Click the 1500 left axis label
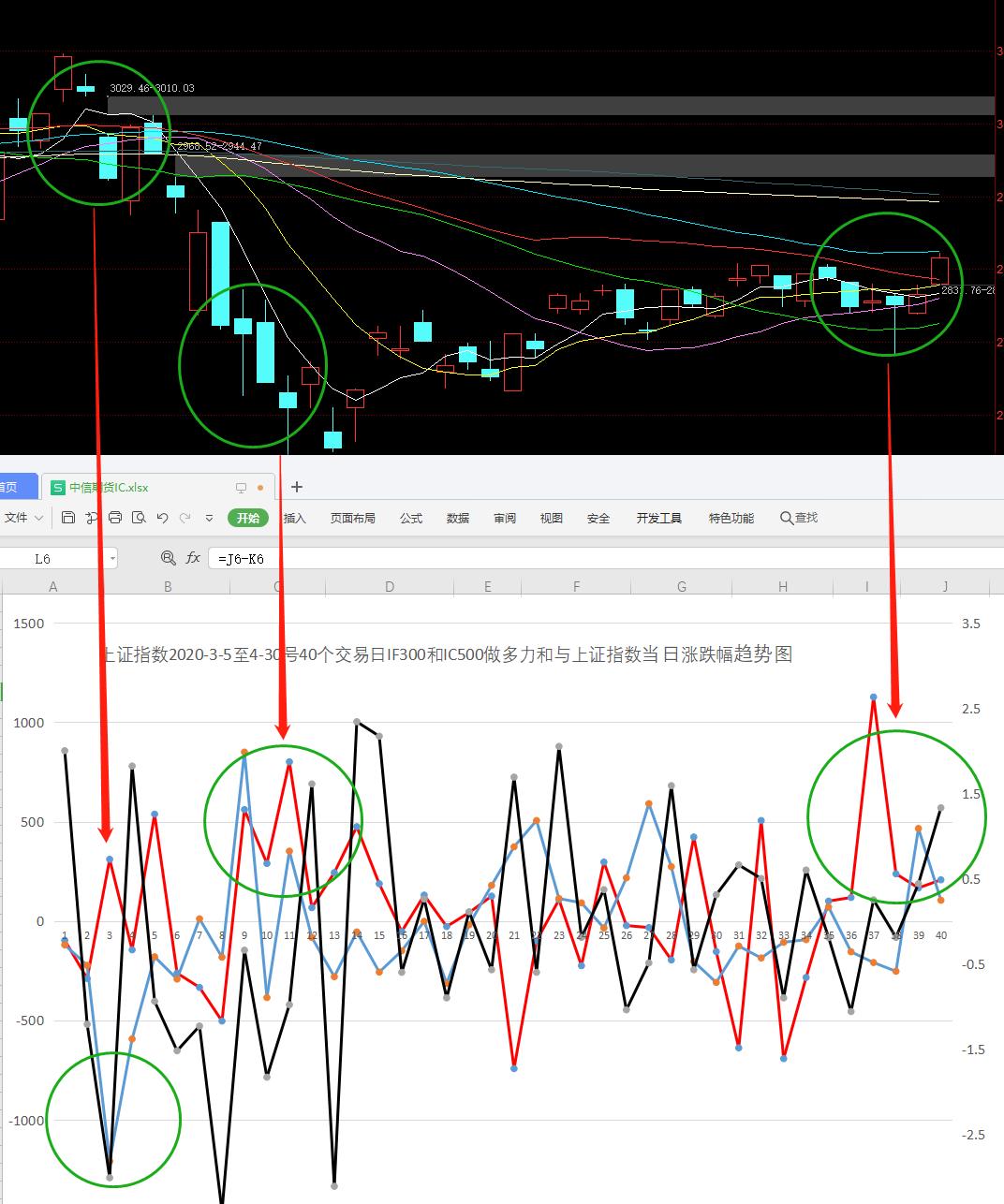Screen dimensions: 1004x1204 (x=28, y=624)
